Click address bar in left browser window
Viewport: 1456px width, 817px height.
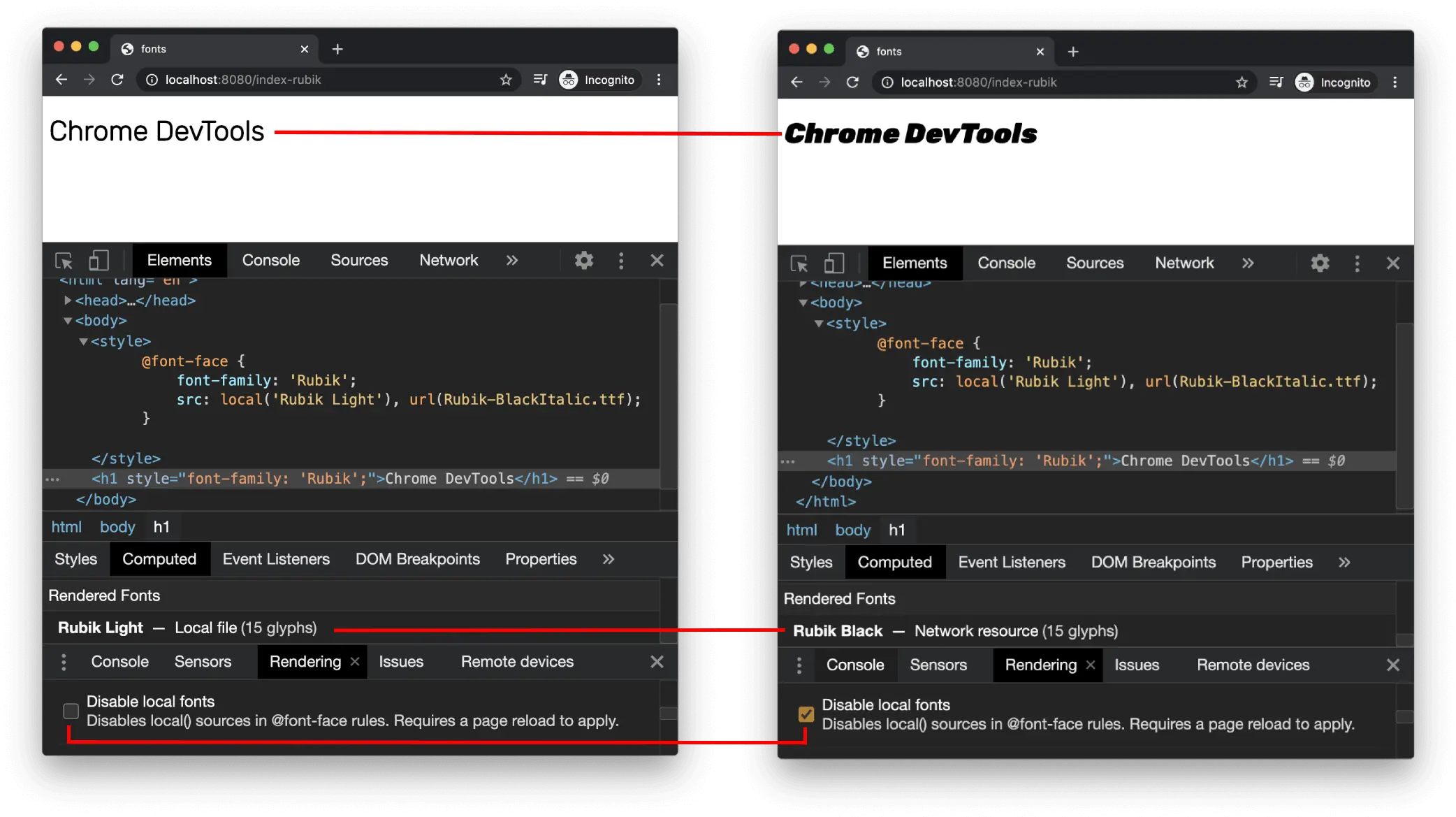click(x=328, y=80)
